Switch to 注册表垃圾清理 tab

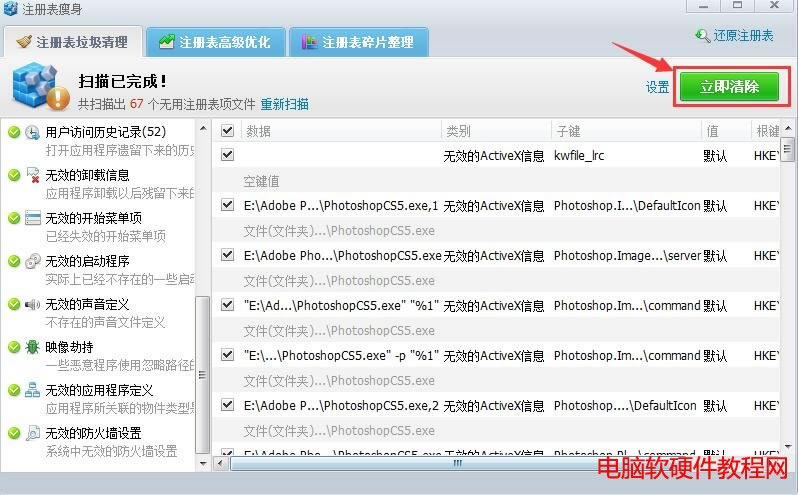coord(73,42)
